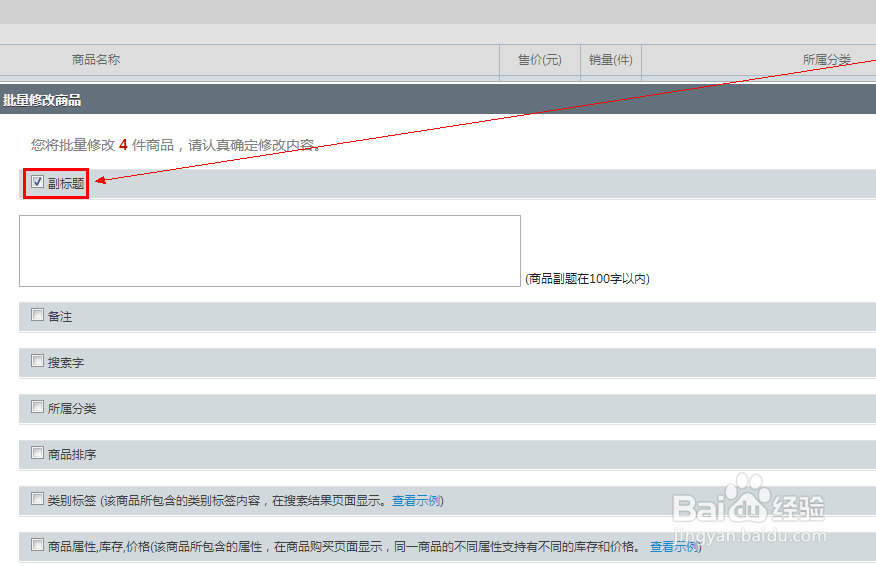
Task: Open 查看示例 link for 商品属性
Action: point(674,546)
